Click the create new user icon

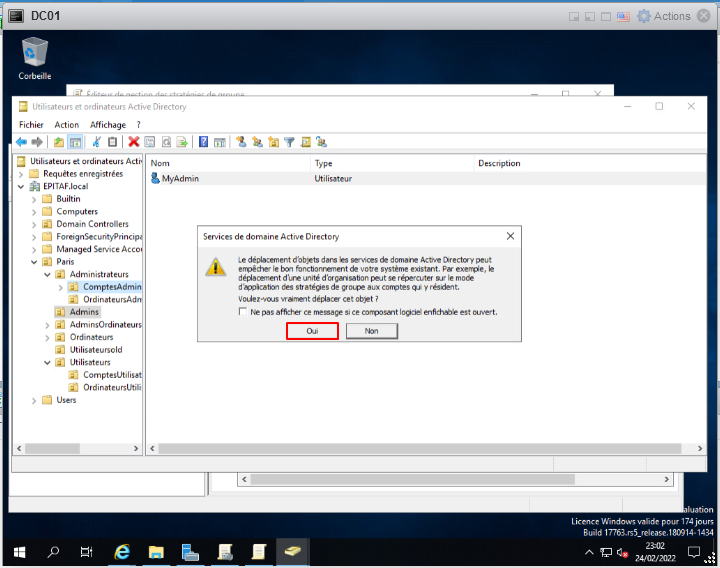pyautogui.click(x=241, y=142)
